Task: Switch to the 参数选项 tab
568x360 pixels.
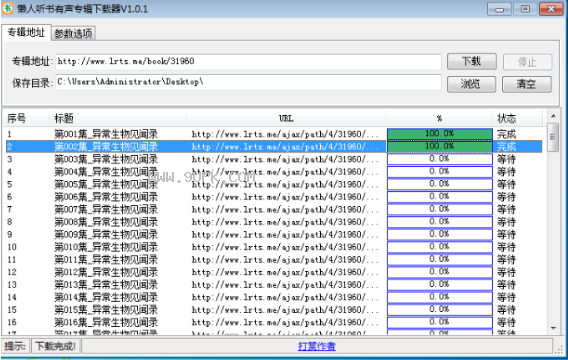Action: tap(74, 33)
